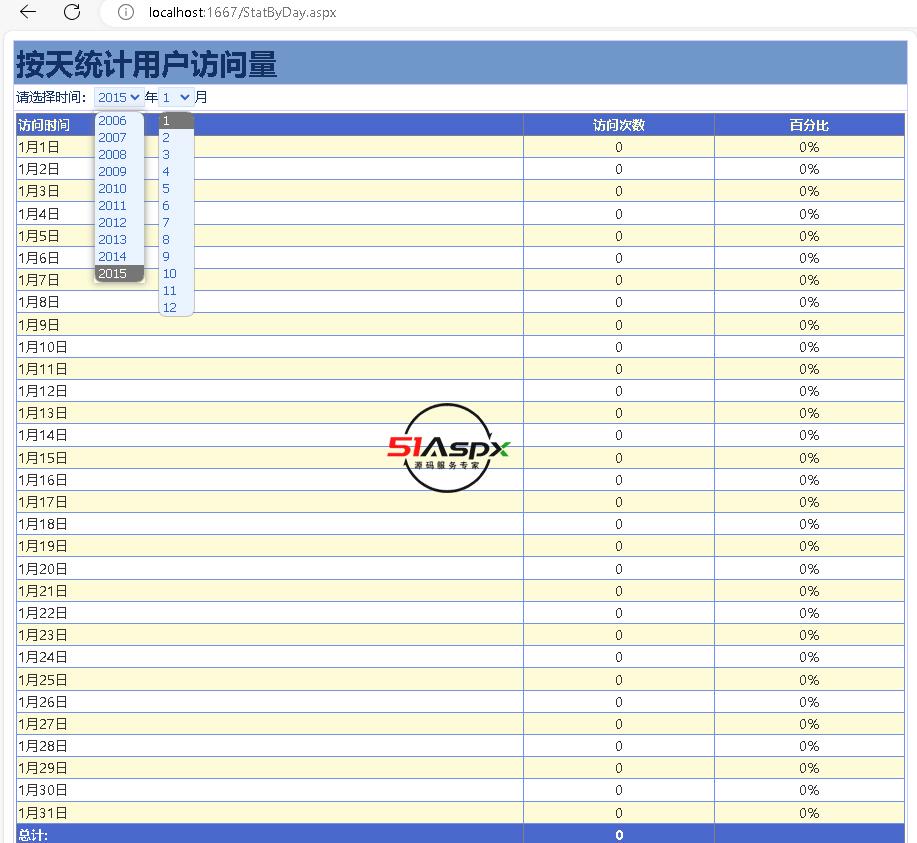Click the 51Aspx watermark logo
The image size is (917, 843).
pos(449,448)
